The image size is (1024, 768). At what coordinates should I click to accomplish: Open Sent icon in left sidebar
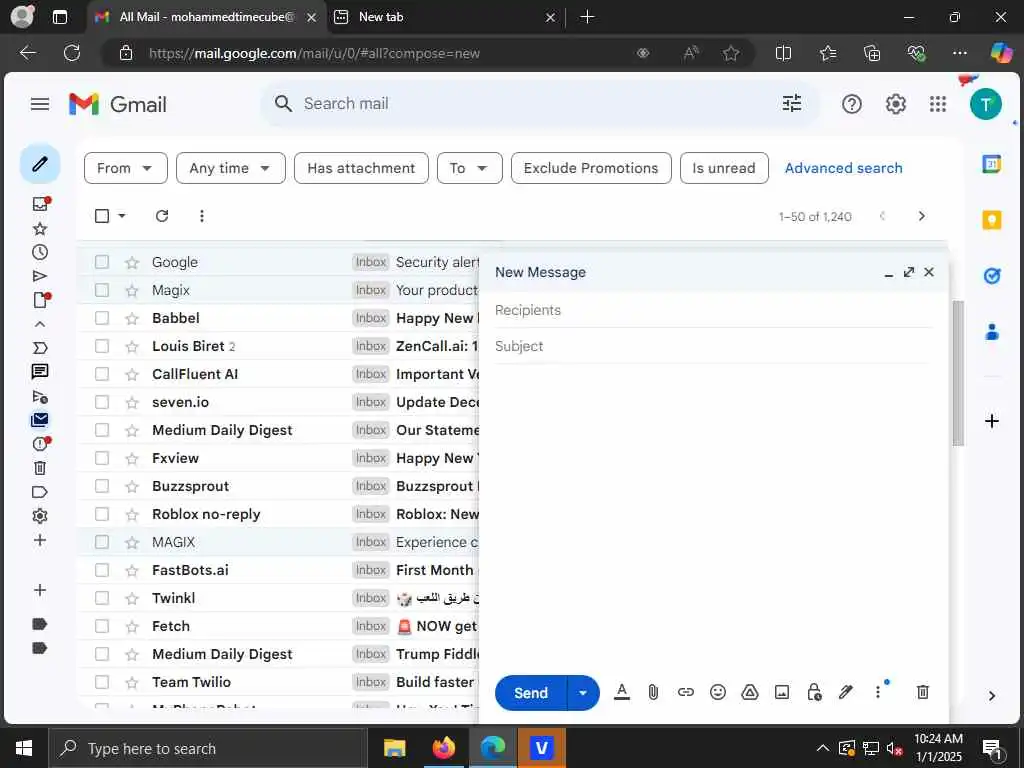pyautogui.click(x=40, y=276)
